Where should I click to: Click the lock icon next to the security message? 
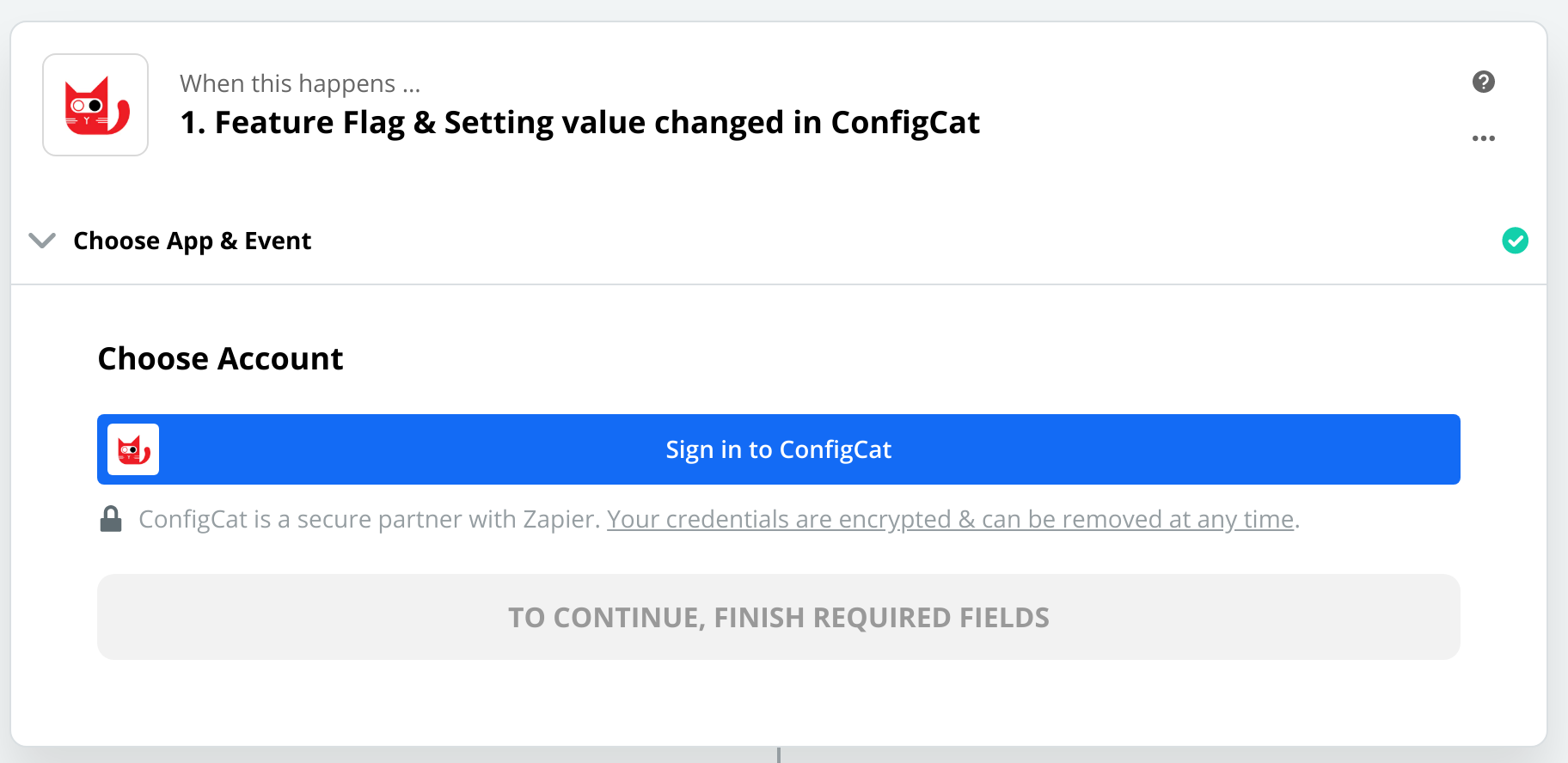pos(111,518)
